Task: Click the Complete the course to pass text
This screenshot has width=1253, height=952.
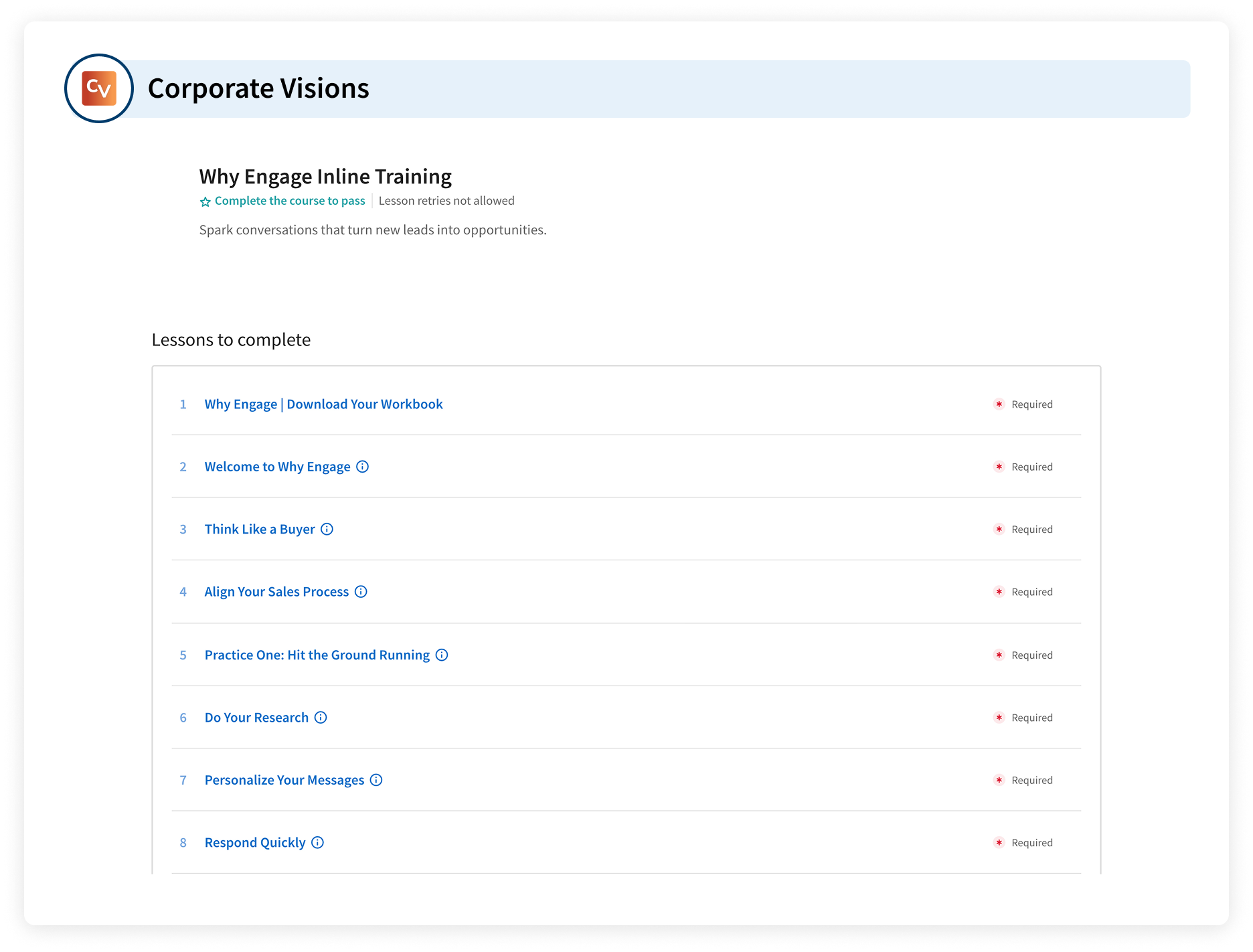Action: (290, 201)
